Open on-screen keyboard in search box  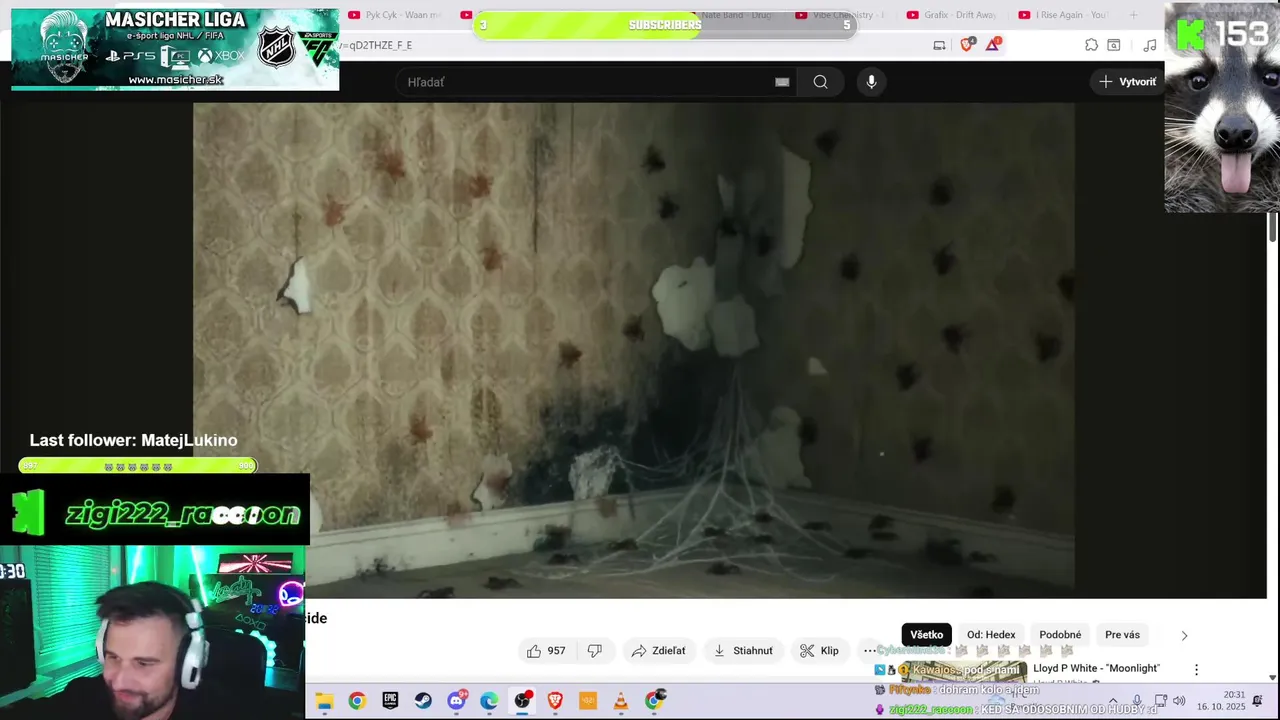[782, 82]
